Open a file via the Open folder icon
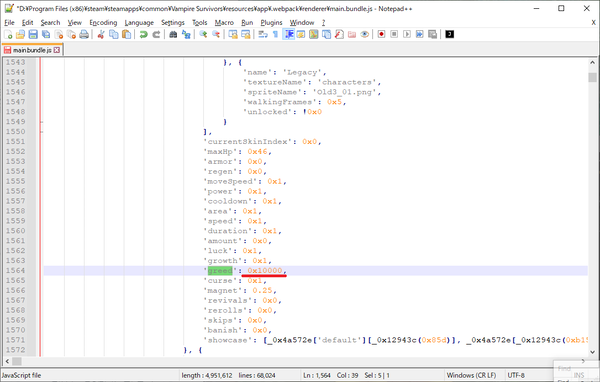Viewport: 600px width, 382px height. pyautogui.click(x=20, y=35)
